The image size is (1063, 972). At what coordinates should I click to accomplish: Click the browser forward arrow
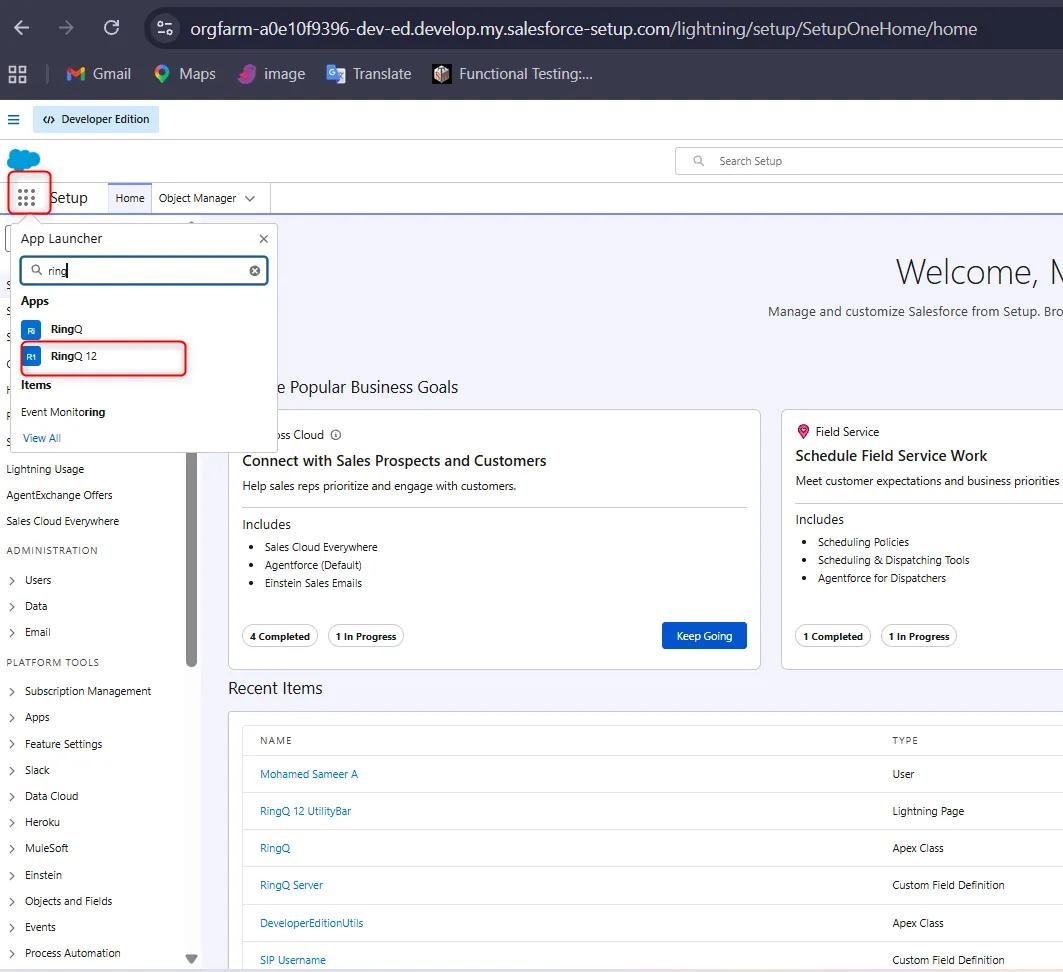click(66, 28)
